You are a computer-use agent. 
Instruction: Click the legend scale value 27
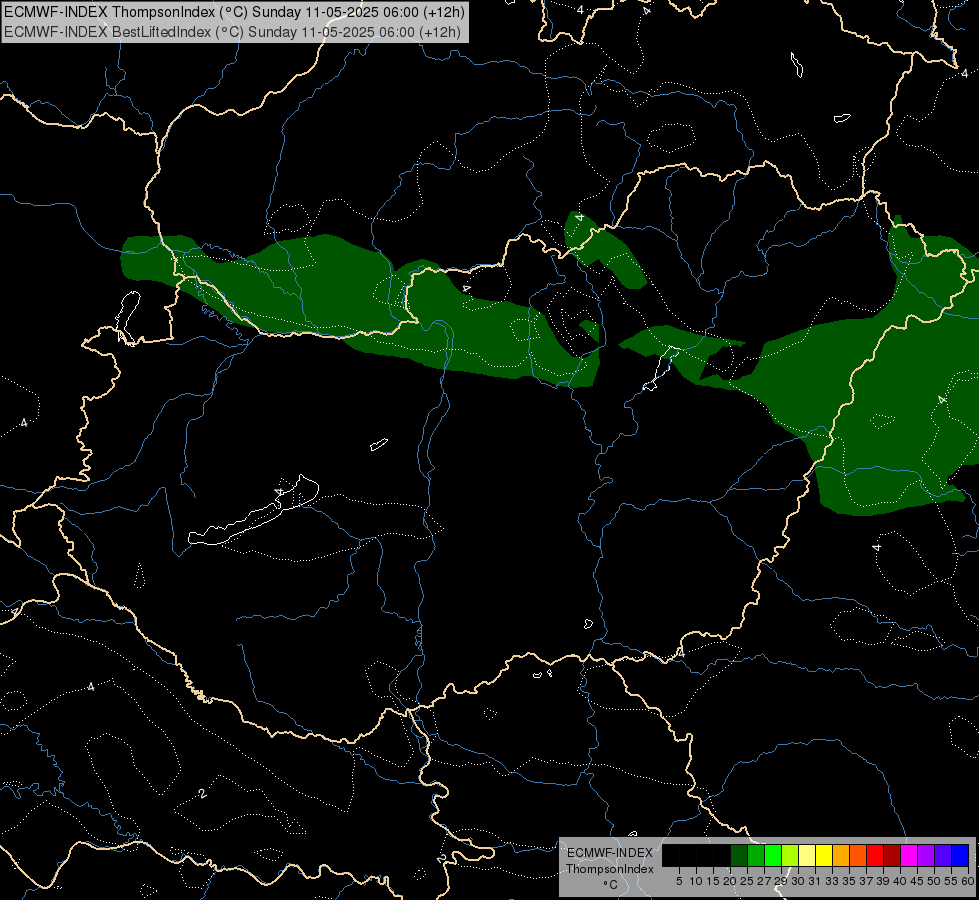[764, 881]
